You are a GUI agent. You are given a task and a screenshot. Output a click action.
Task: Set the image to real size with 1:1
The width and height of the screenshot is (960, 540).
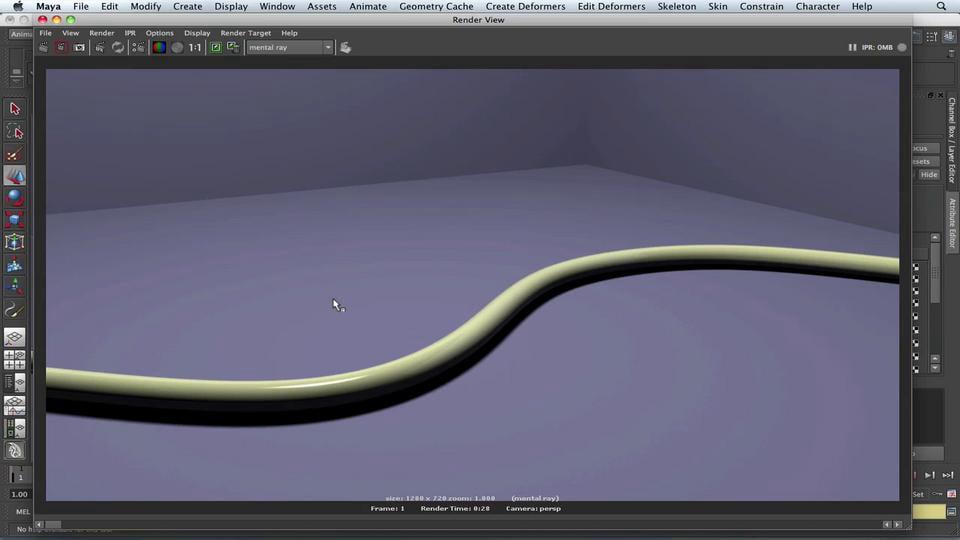(195, 47)
